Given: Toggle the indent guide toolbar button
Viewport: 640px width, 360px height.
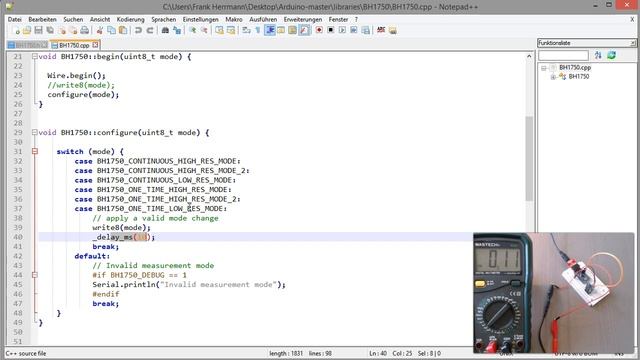Looking at the screenshot, I should tap(270, 30).
